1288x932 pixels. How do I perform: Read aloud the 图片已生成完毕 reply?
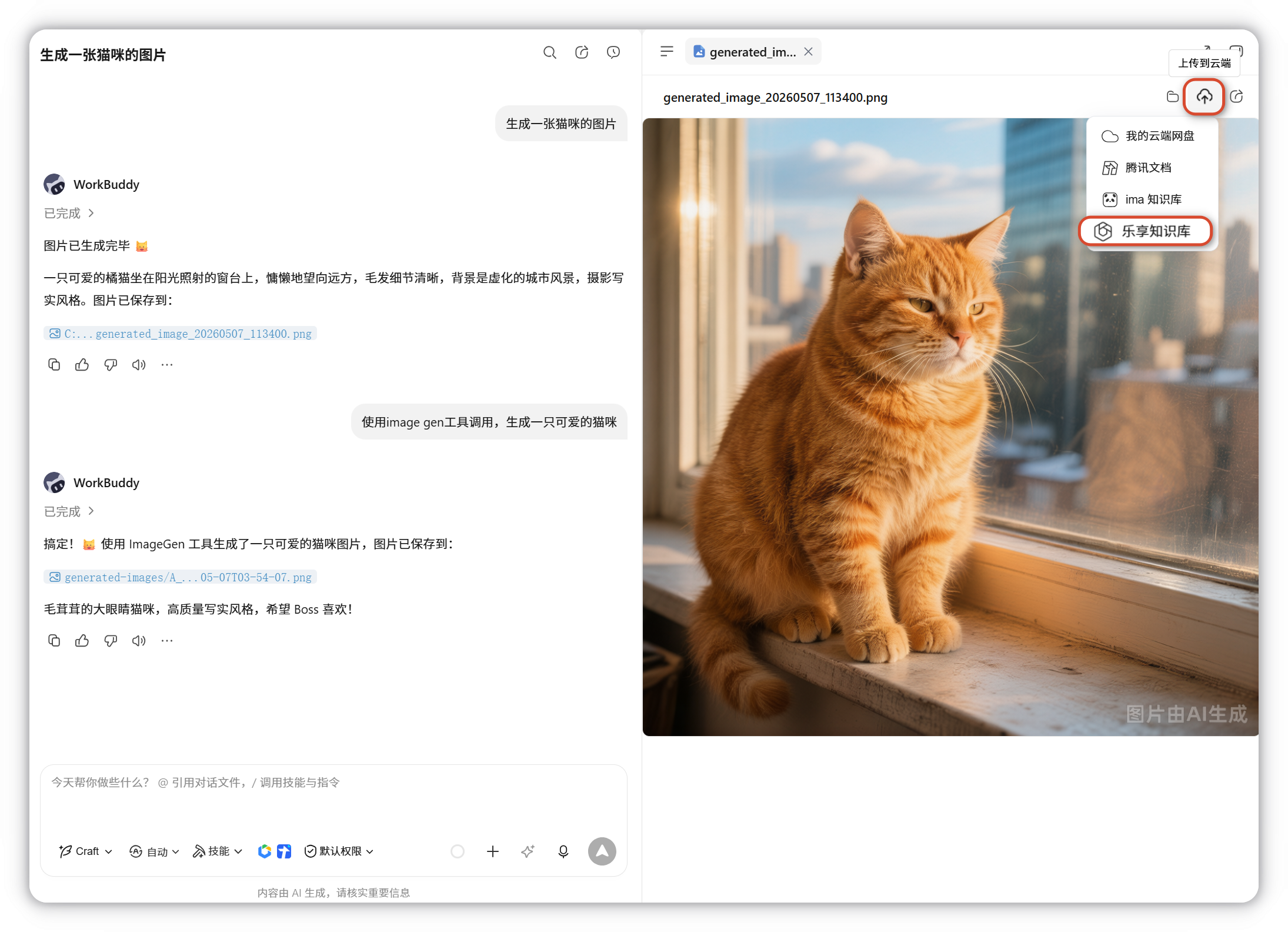pos(139,365)
